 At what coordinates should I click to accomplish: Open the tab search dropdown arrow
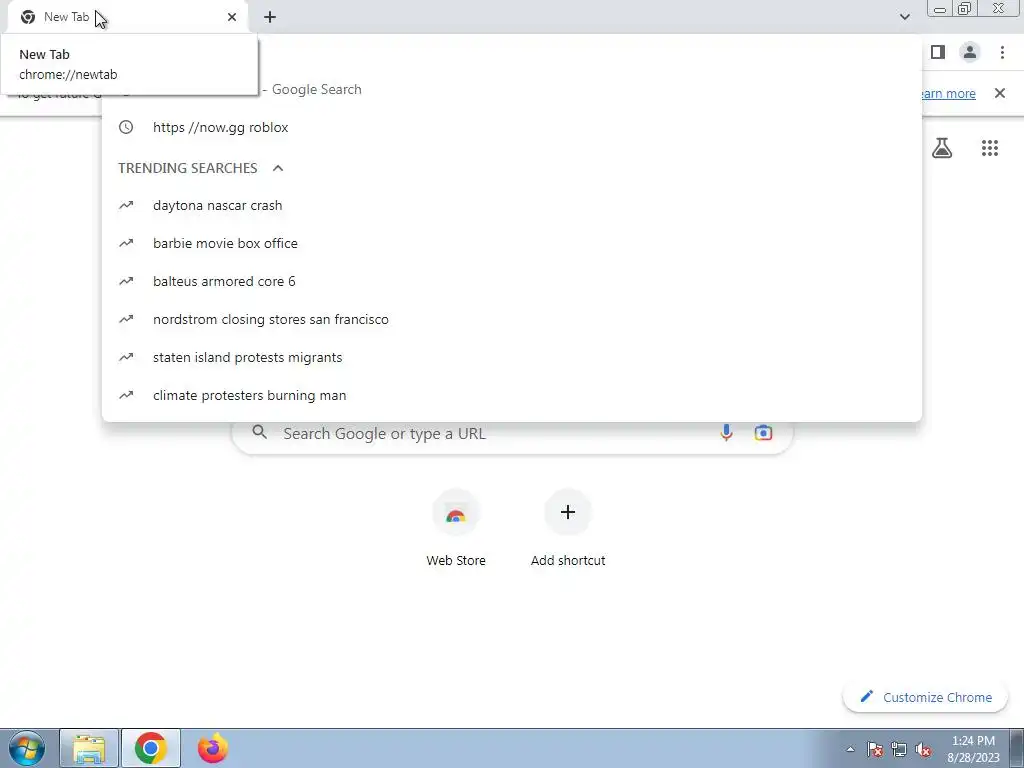click(904, 17)
